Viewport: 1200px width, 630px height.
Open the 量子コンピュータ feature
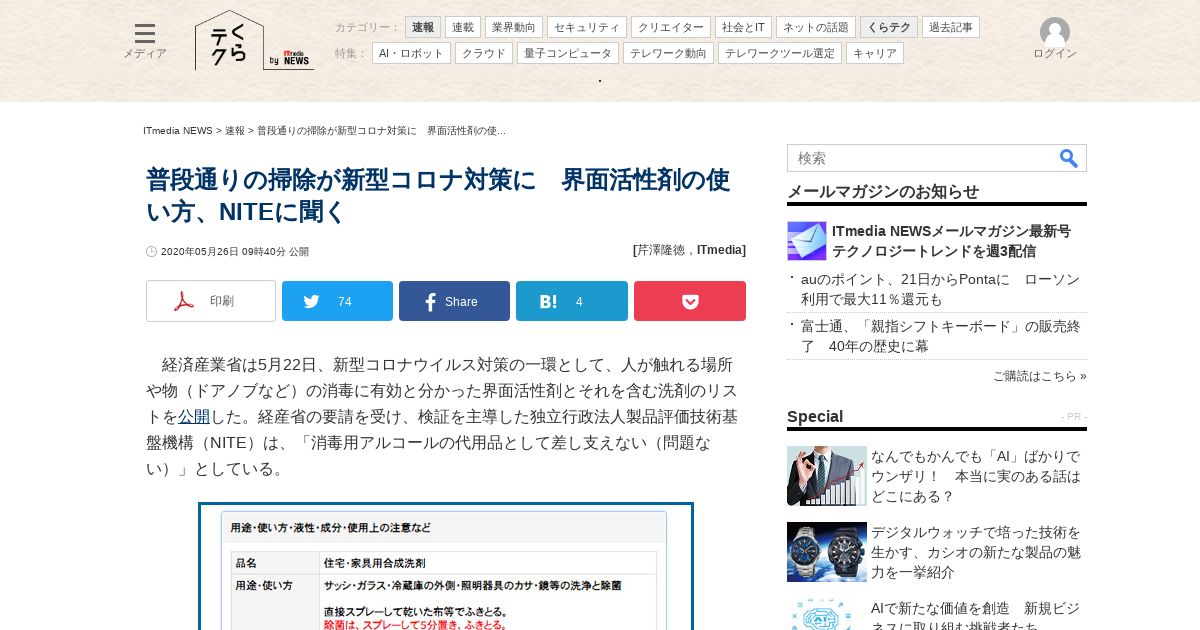pyautogui.click(x=568, y=53)
